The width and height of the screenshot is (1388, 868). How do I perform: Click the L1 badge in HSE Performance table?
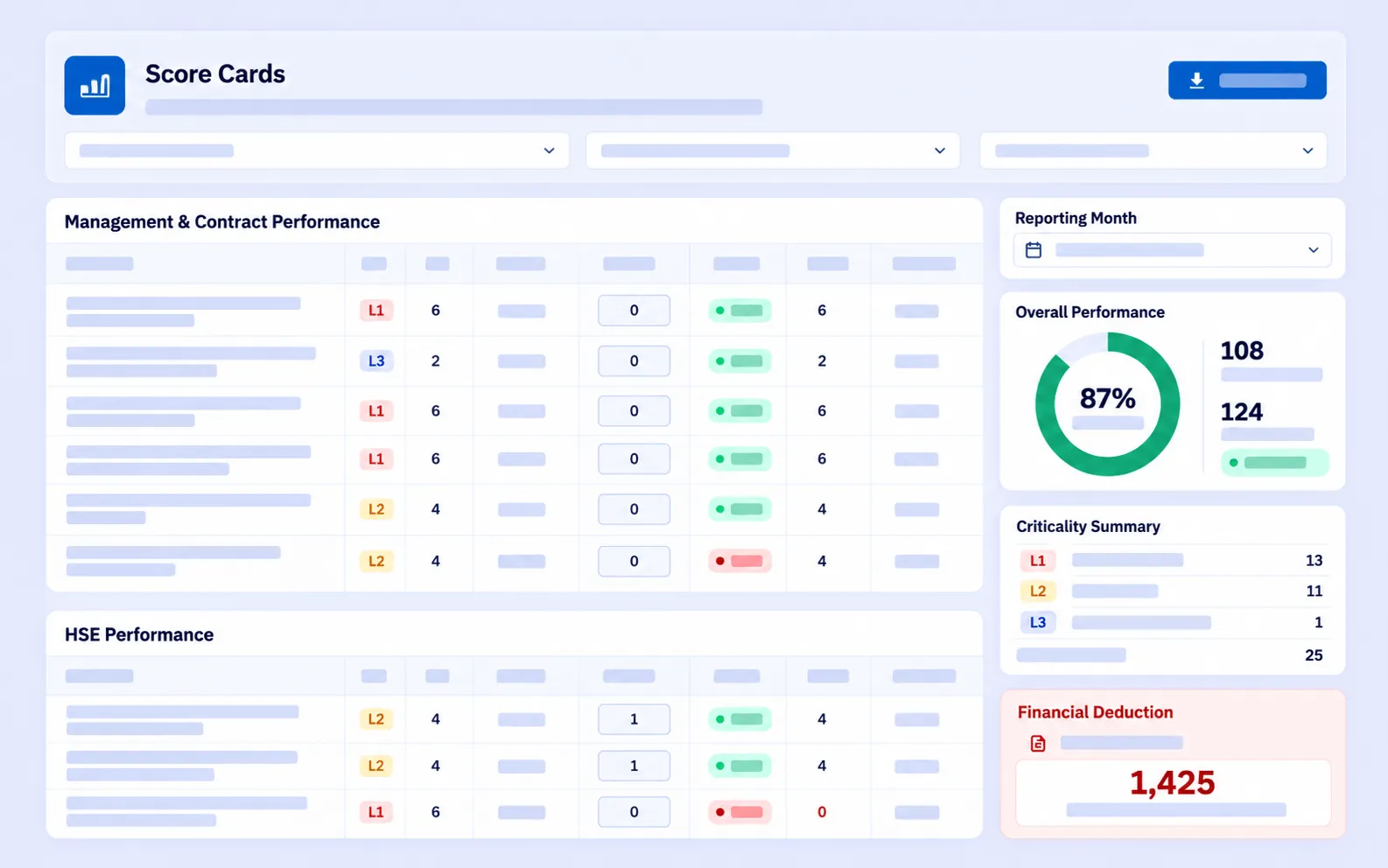coord(376,812)
